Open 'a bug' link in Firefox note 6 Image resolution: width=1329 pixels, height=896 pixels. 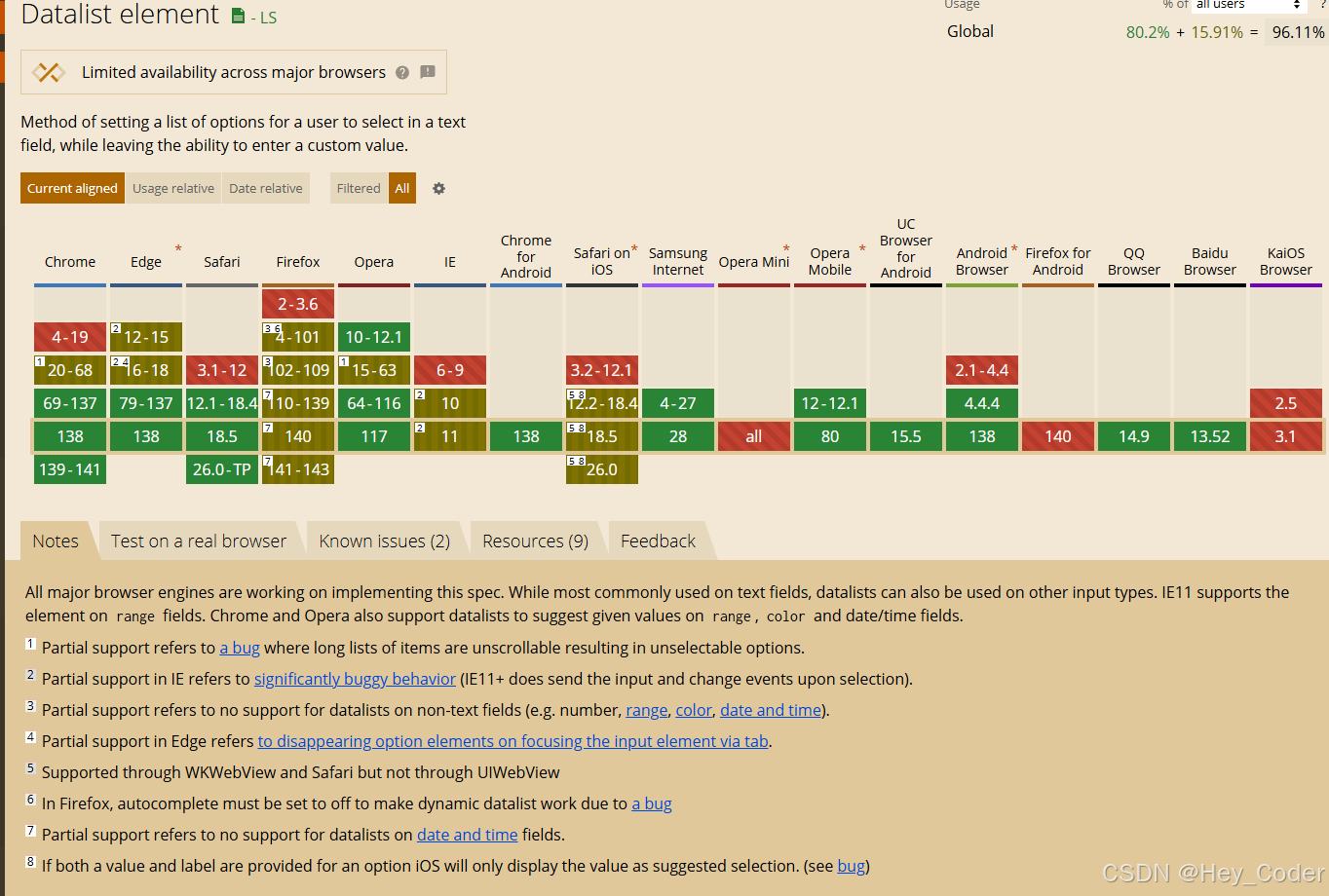point(652,803)
